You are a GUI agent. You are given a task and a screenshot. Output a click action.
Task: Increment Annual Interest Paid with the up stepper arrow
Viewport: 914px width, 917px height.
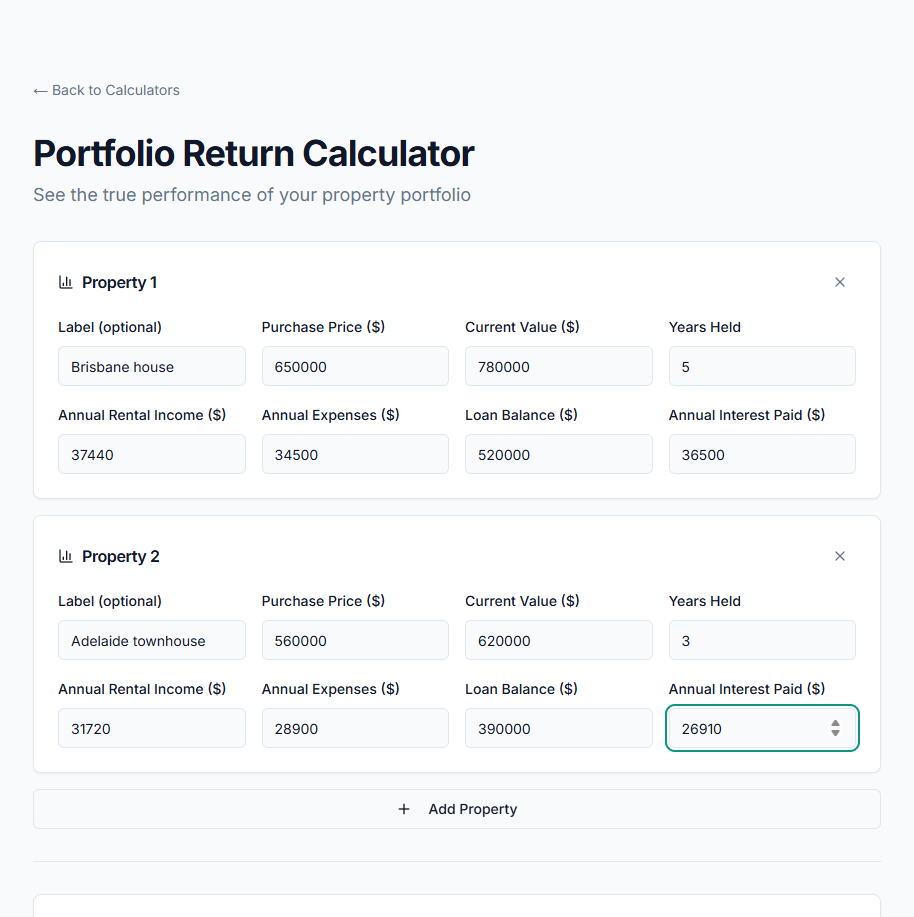(835, 723)
